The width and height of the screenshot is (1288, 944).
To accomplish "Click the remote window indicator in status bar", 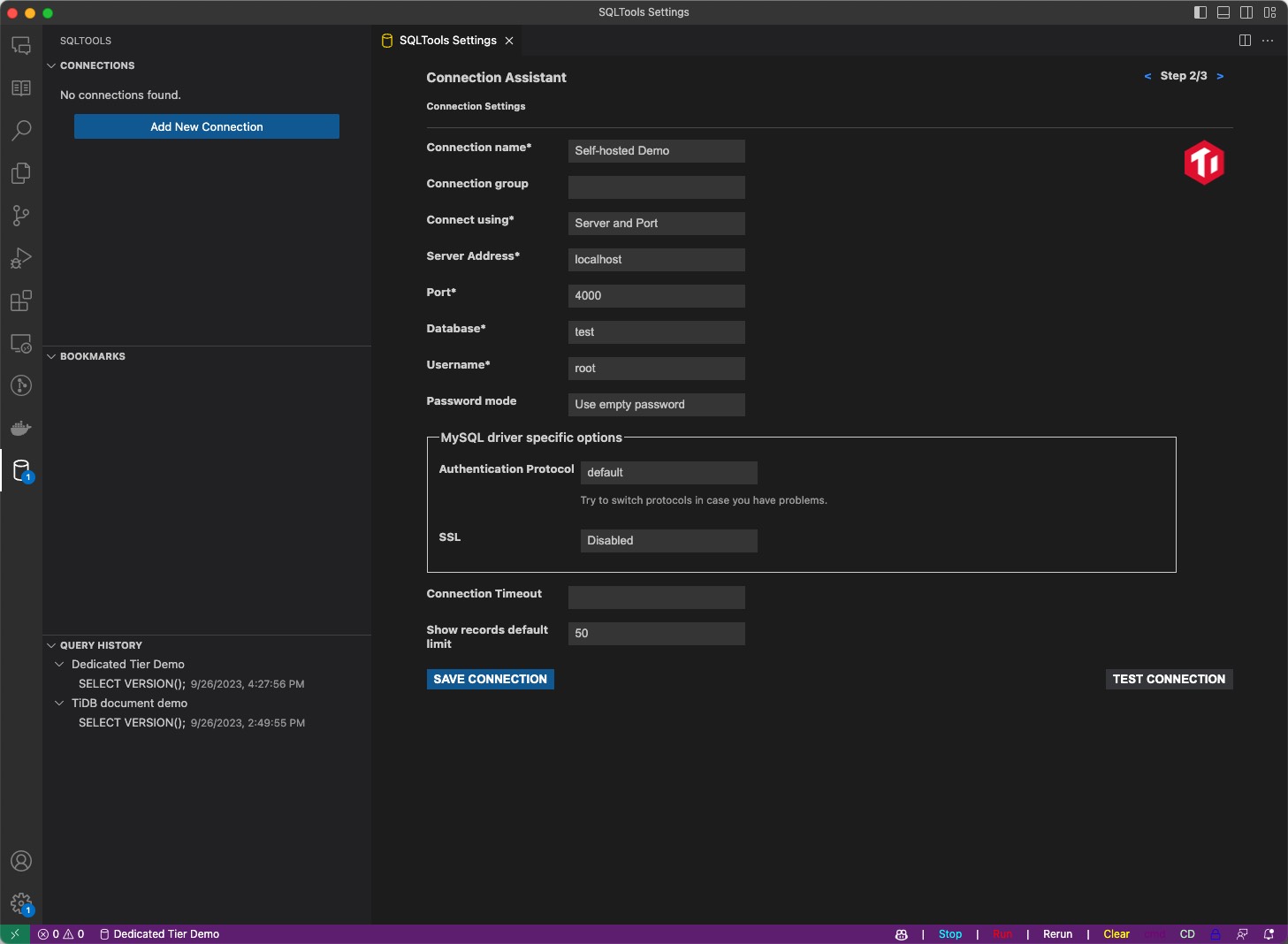I will [15, 934].
